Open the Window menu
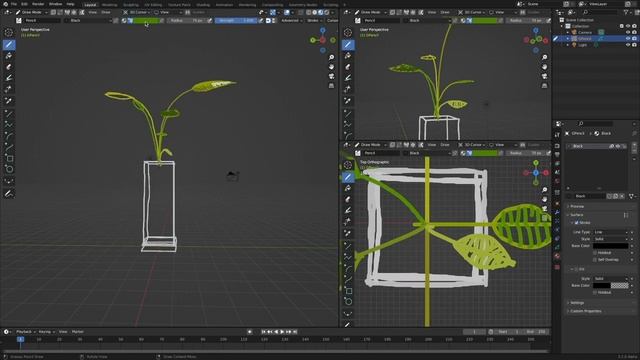Image resolution: width=640 pixels, height=360 pixels. pyautogui.click(x=56, y=4)
